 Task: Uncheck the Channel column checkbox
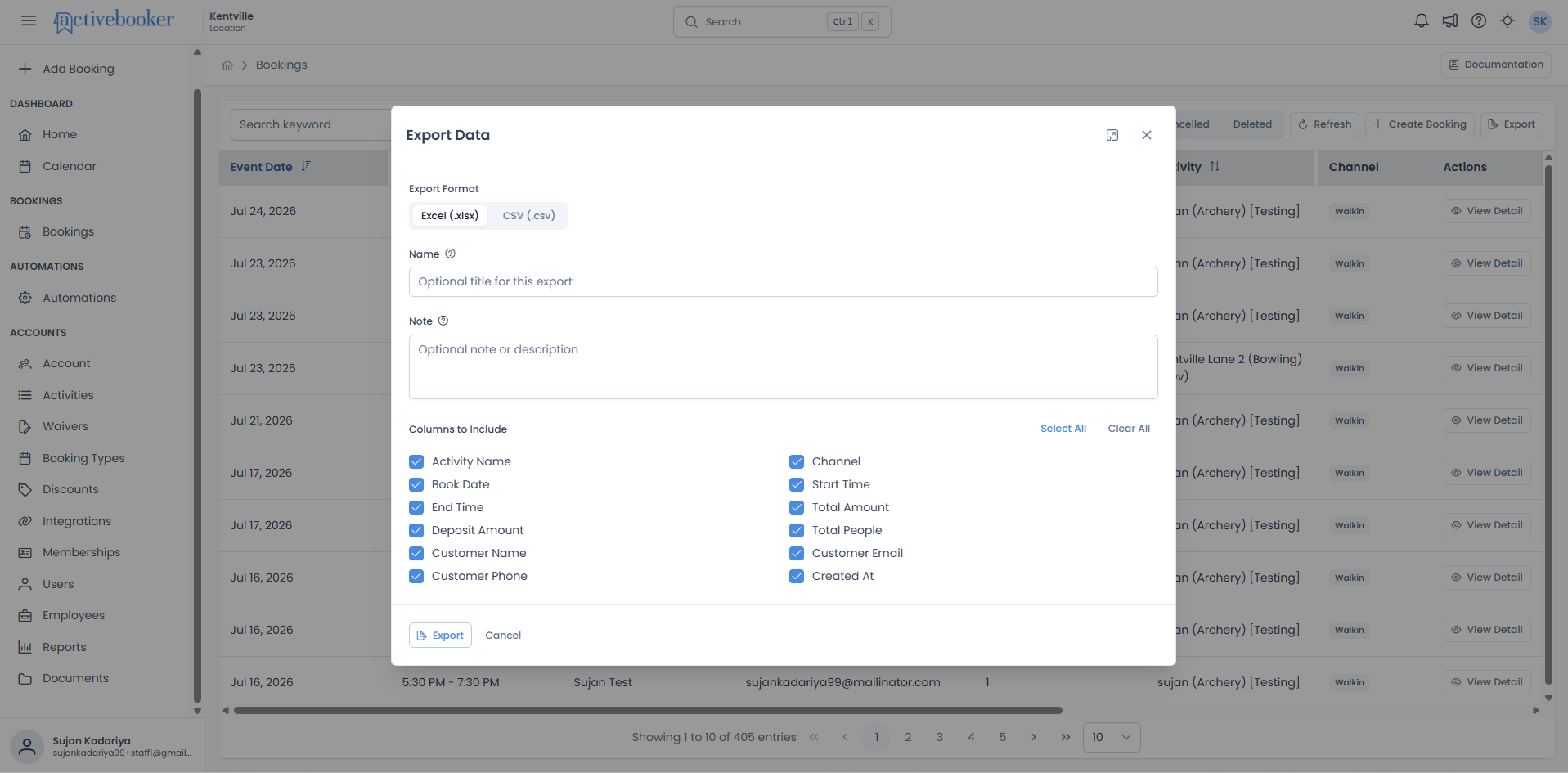797,461
